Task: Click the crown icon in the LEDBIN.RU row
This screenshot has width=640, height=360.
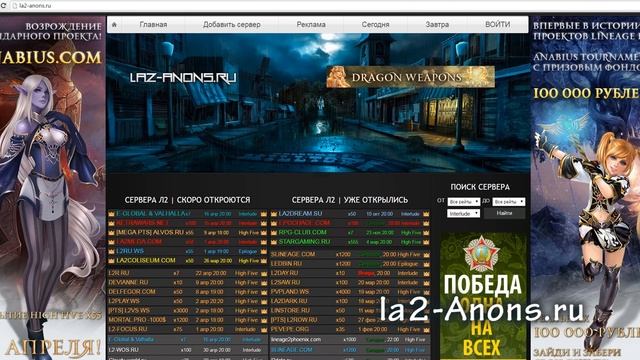Action: 426,264
